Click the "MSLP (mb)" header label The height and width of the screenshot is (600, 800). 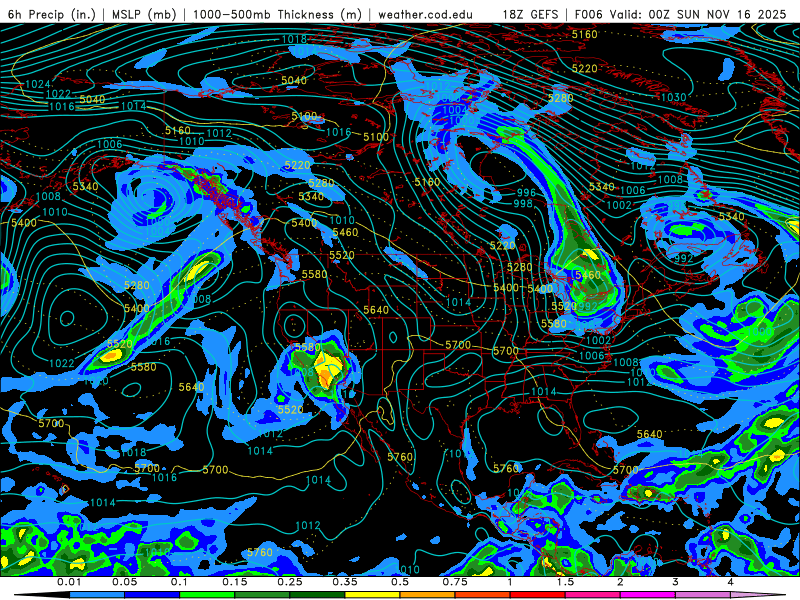(x=144, y=14)
